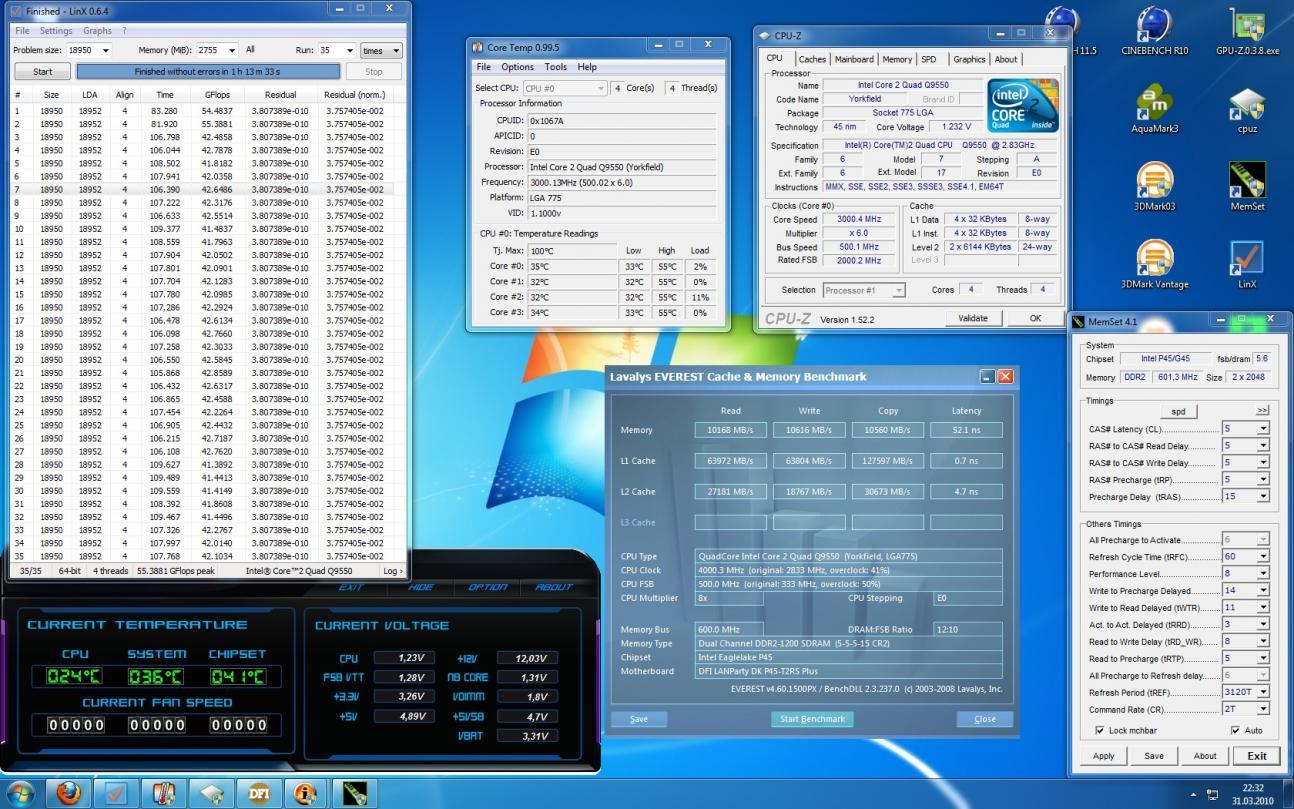Viewport: 1294px width, 809px height.
Task: Click the LinX title bar app icon
Action: (x=15, y=11)
